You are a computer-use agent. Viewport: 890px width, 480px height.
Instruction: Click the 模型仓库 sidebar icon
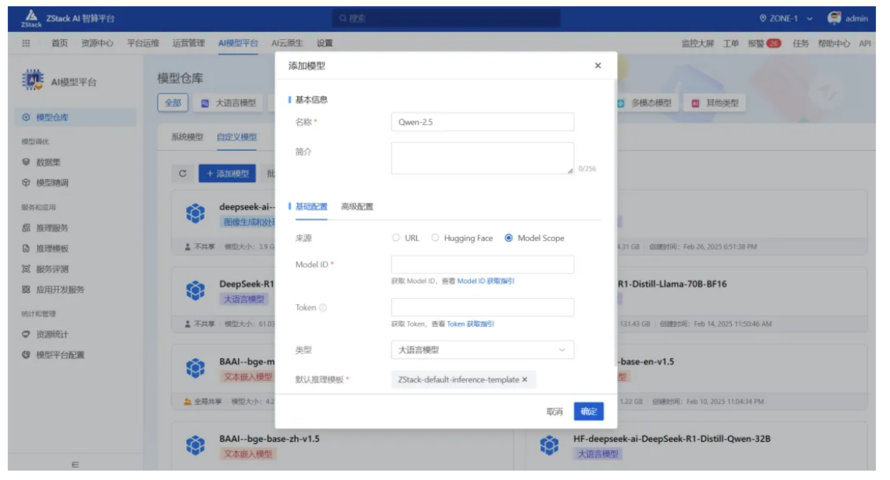click(x=26, y=117)
